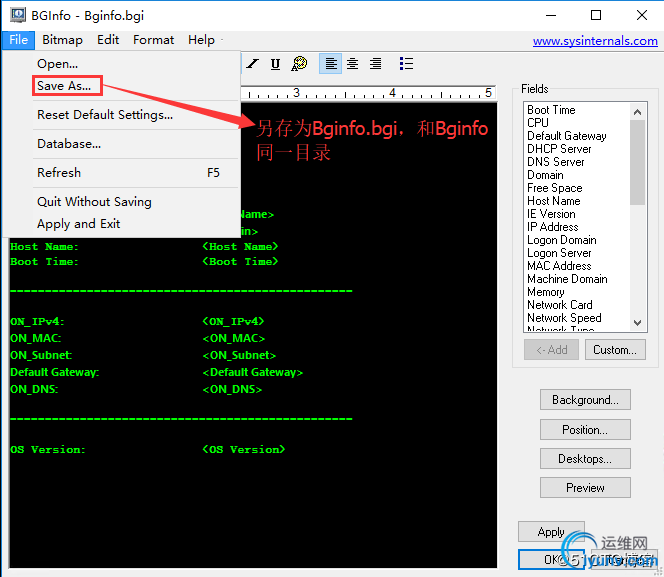Viewport: 664px width, 577px height.
Task: Close the BGInfo window
Action: coord(642,15)
